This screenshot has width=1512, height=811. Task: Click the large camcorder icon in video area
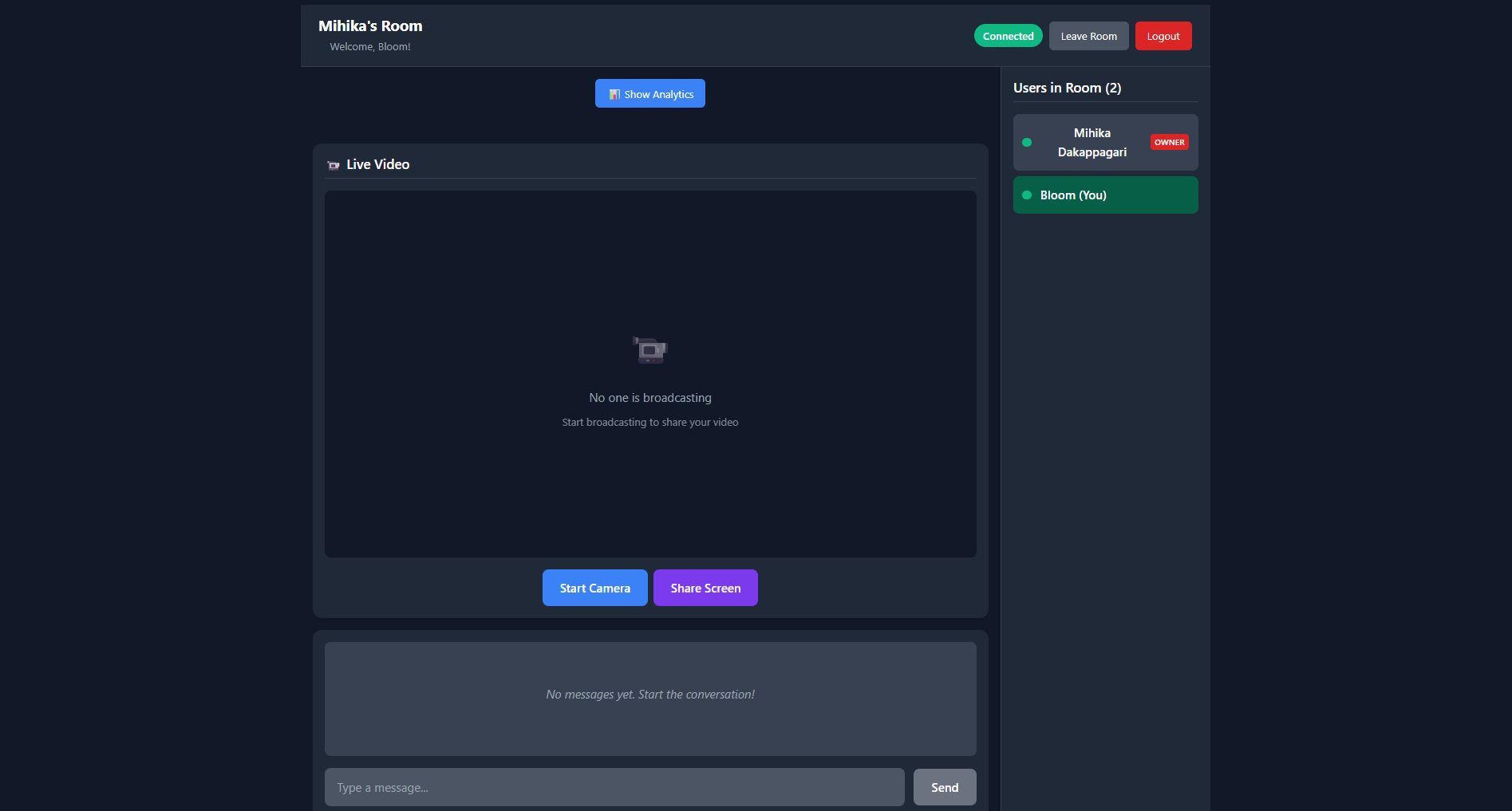tap(649, 350)
